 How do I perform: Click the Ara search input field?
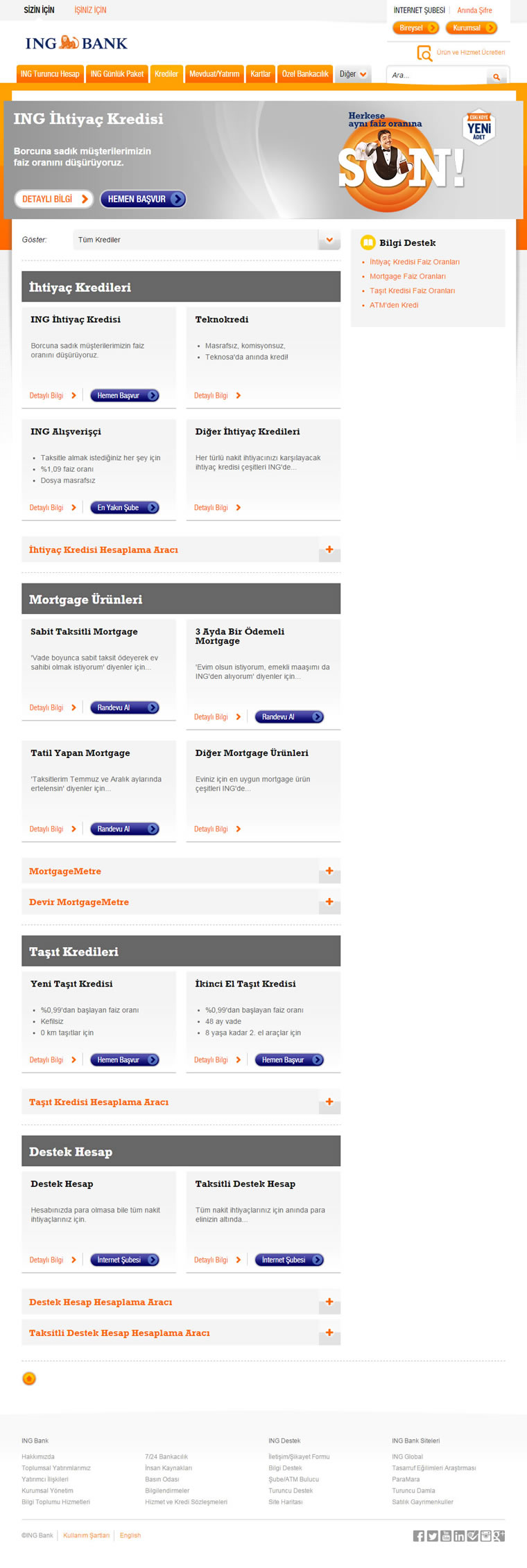pos(437,76)
